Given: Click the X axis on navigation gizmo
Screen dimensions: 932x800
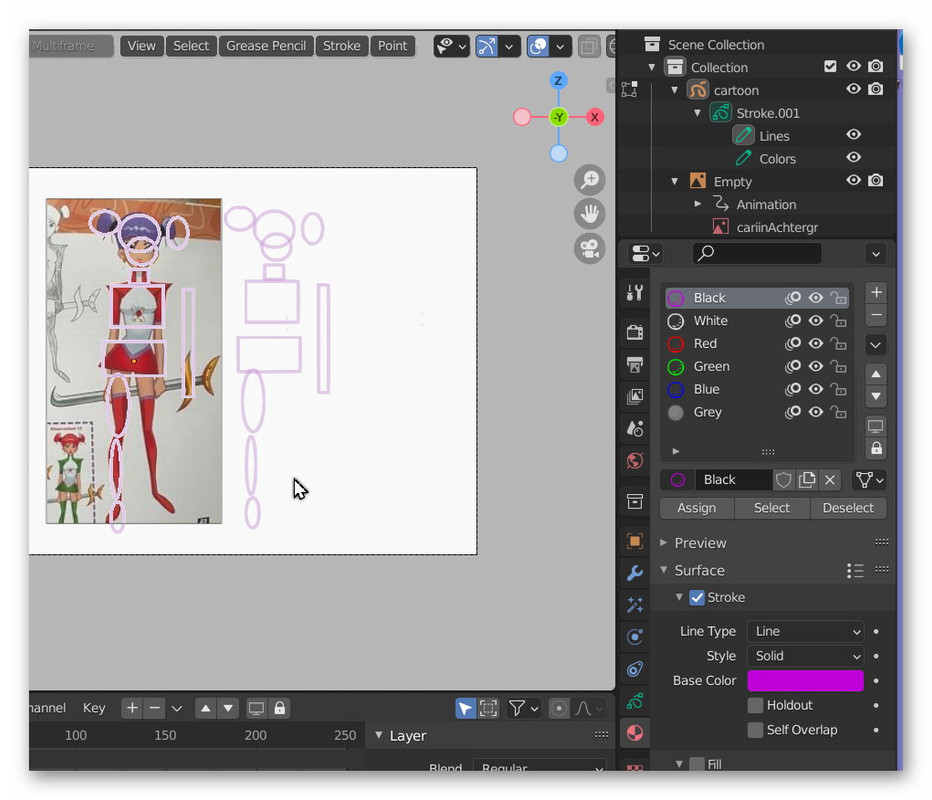Looking at the screenshot, I should [x=594, y=117].
